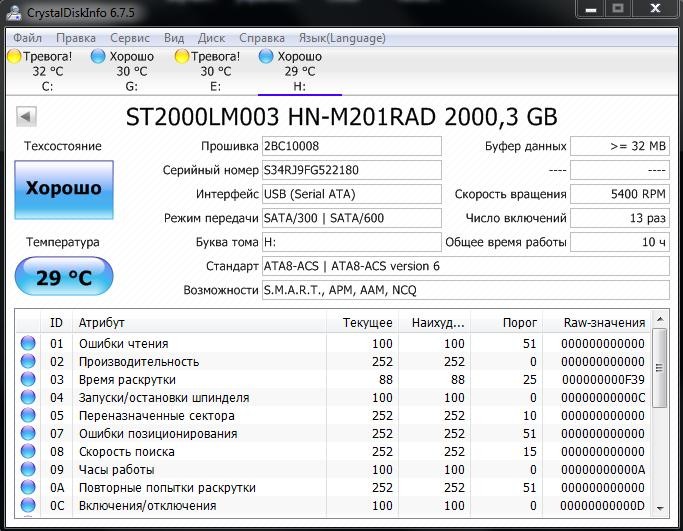683x531 pixels.
Task: Minimize the CrystalDiskInfo window
Action: pos(591,9)
